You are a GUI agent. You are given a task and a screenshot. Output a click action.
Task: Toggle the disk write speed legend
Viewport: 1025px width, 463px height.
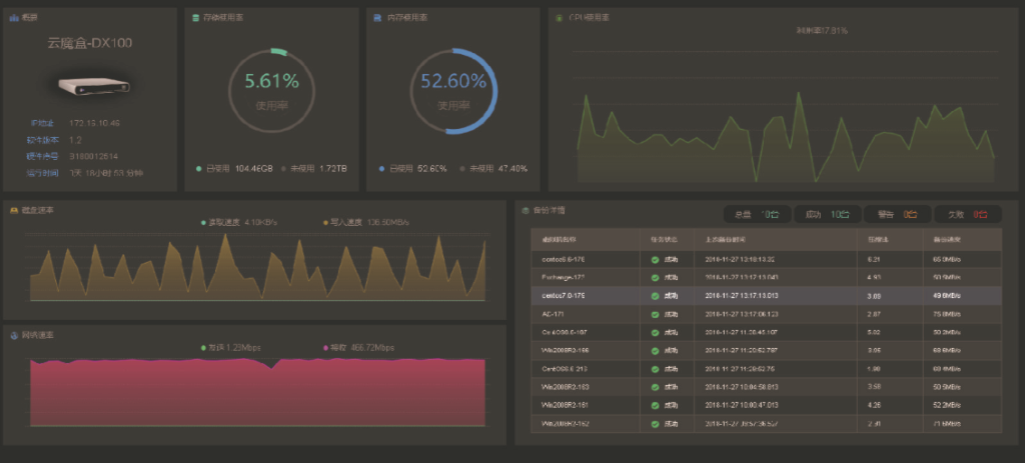point(355,222)
